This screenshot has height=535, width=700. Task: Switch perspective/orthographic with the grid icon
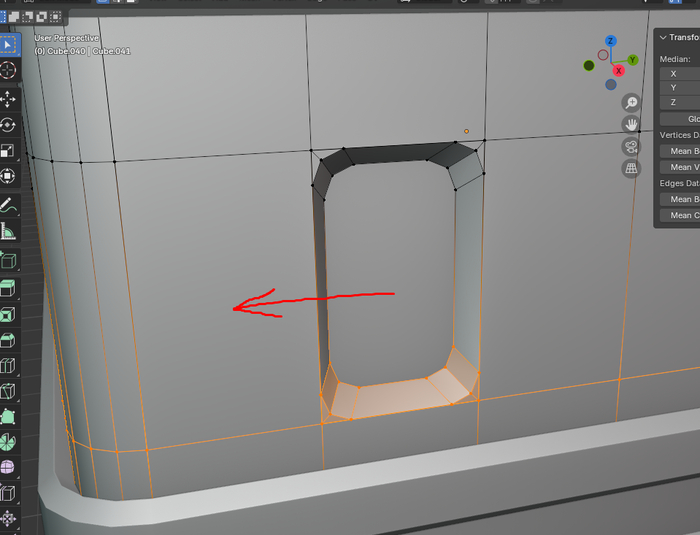631,169
